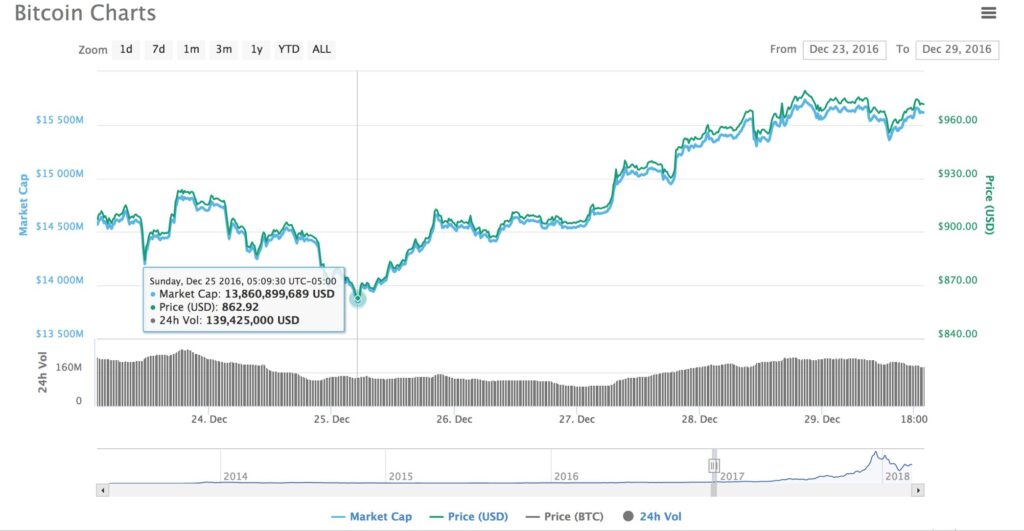The height and width of the screenshot is (531, 1024).
Task: Toggle the 24h Vol legend dot
Action: [x=628, y=516]
